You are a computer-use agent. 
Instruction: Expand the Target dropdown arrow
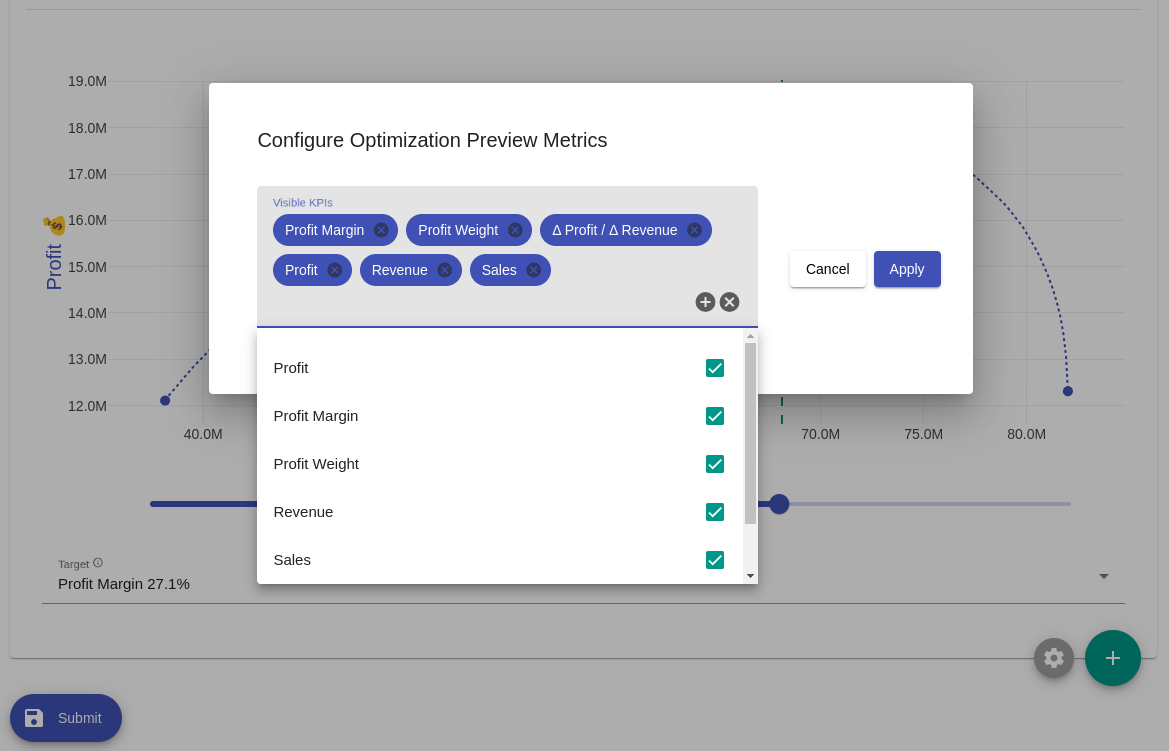[1103, 576]
